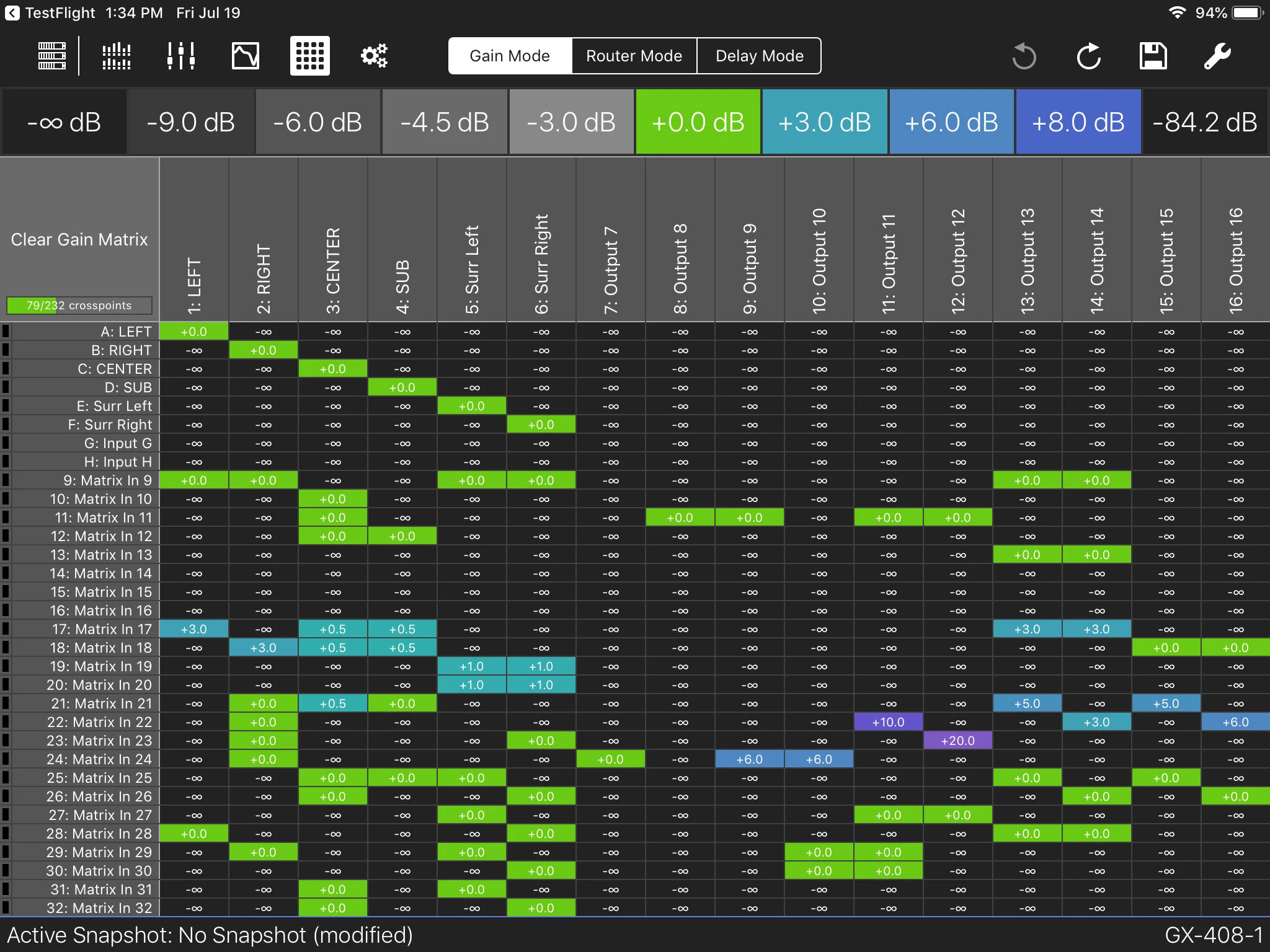Click the redo arrow icon
Screen dimensions: 1270x952
pos(1088,56)
